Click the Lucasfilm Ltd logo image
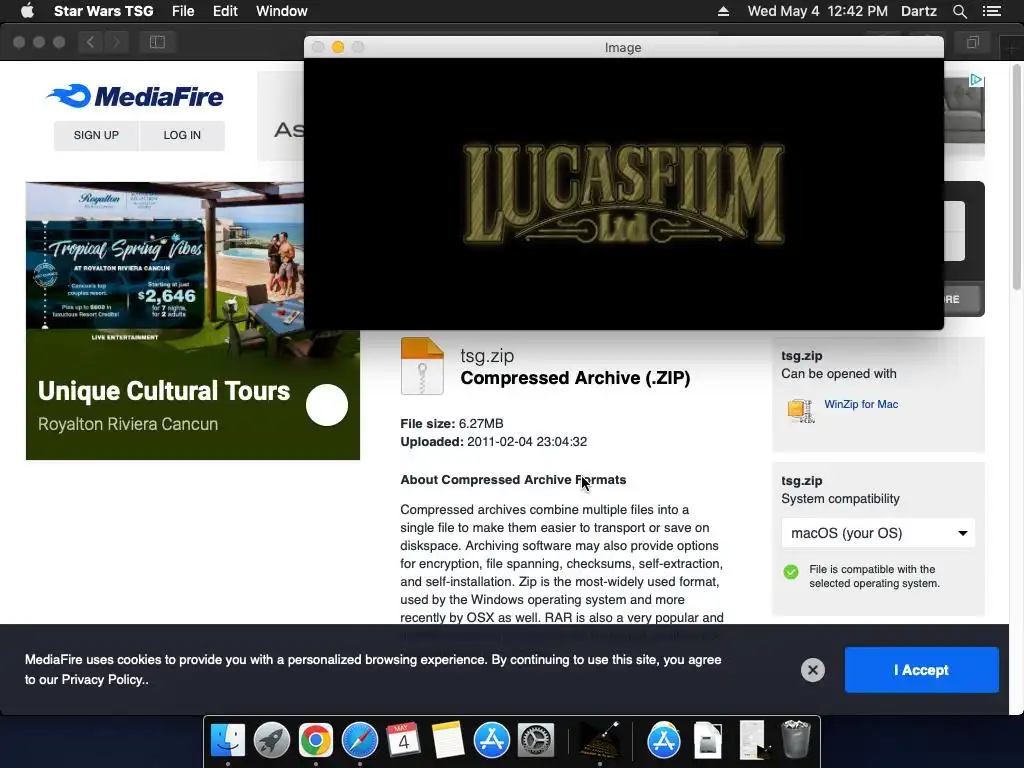The height and width of the screenshot is (768, 1024). [624, 194]
